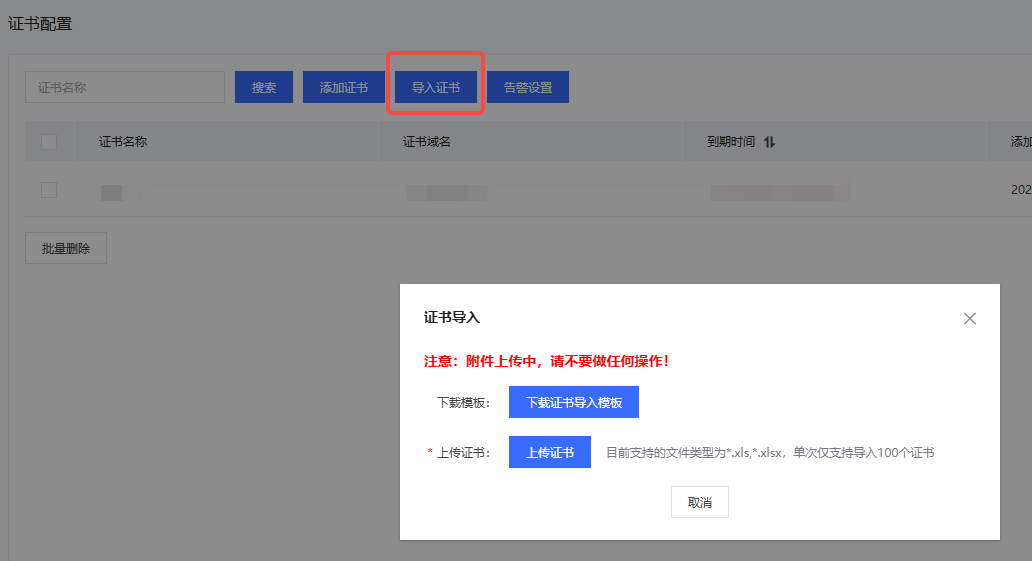This screenshot has width=1032, height=561.
Task: Click the highlighted 导入证书 button
Action: [436, 87]
